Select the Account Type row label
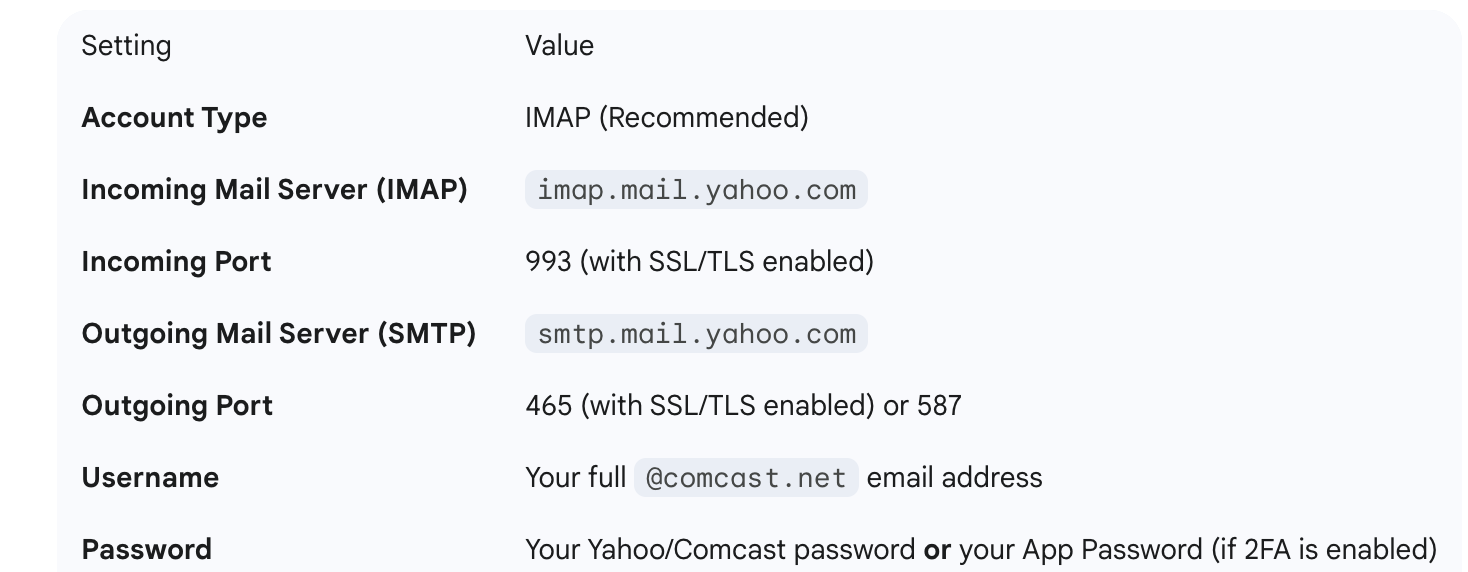1468x572 pixels. click(x=174, y=118)
